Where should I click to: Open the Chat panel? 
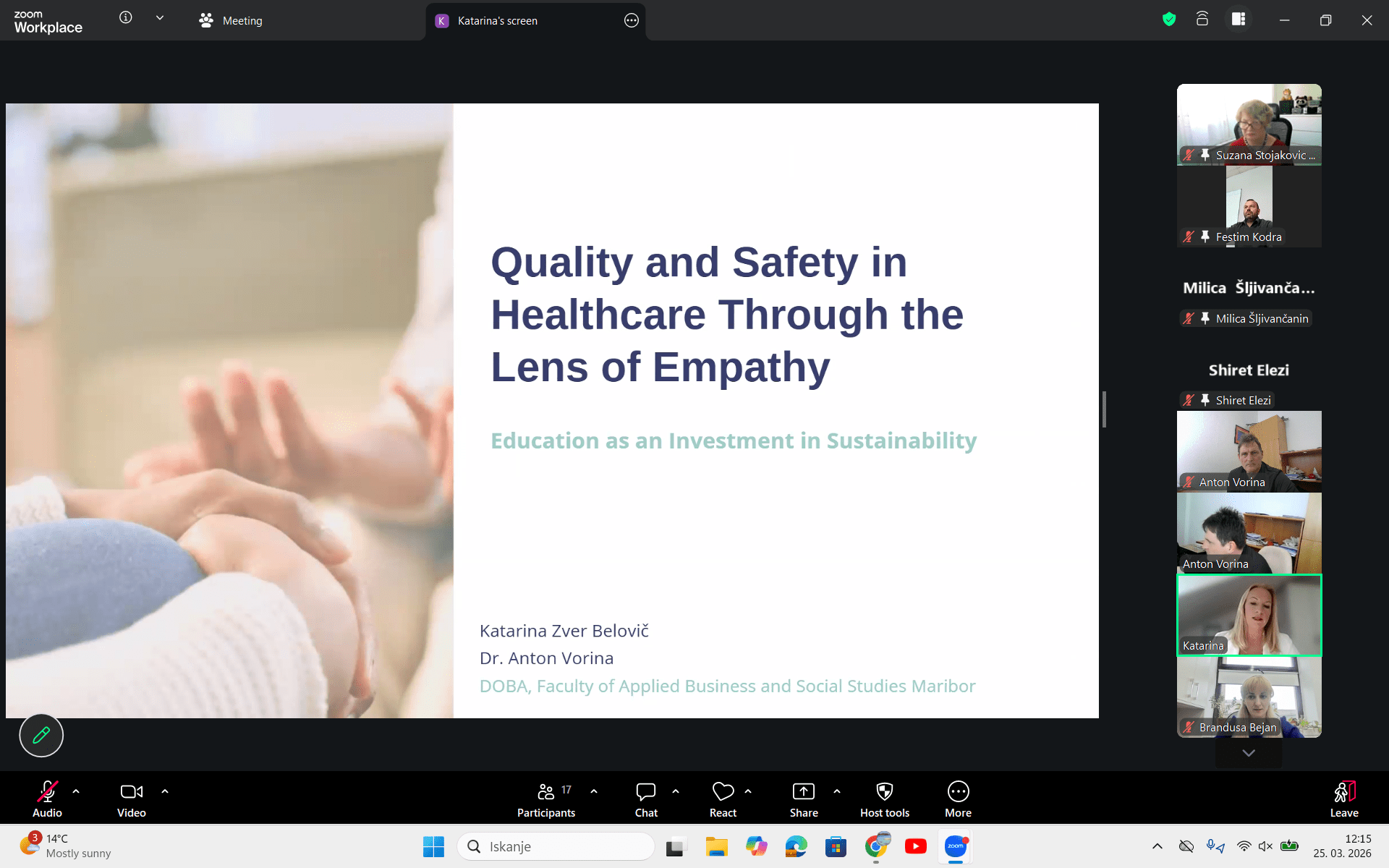645,799
